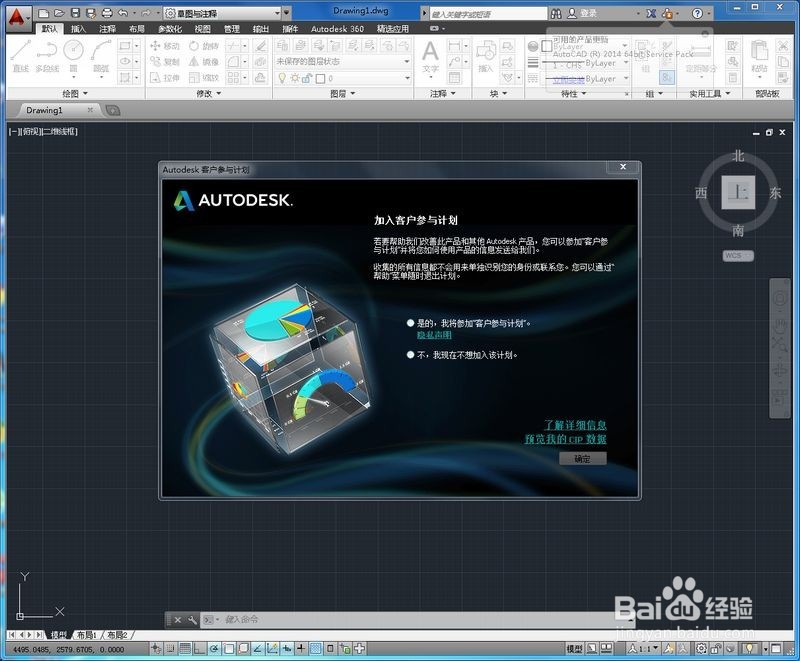Open the layer state dropdown 未保存的图层状态

(343, 62)
